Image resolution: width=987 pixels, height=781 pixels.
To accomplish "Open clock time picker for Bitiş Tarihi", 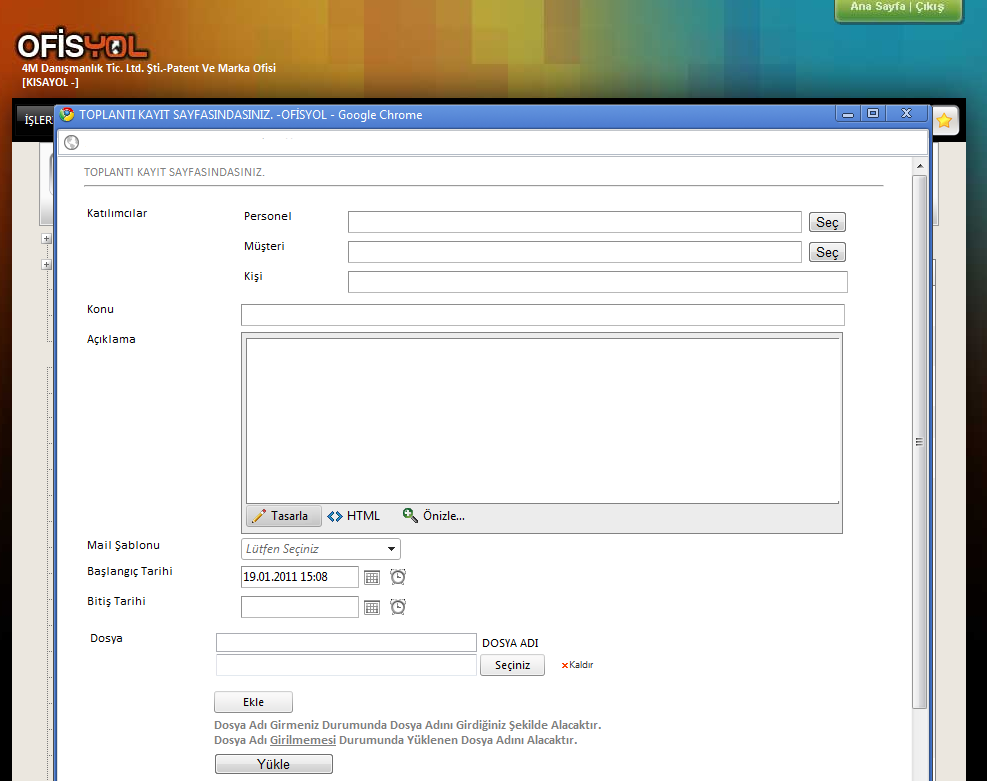I will coord(398,607).
